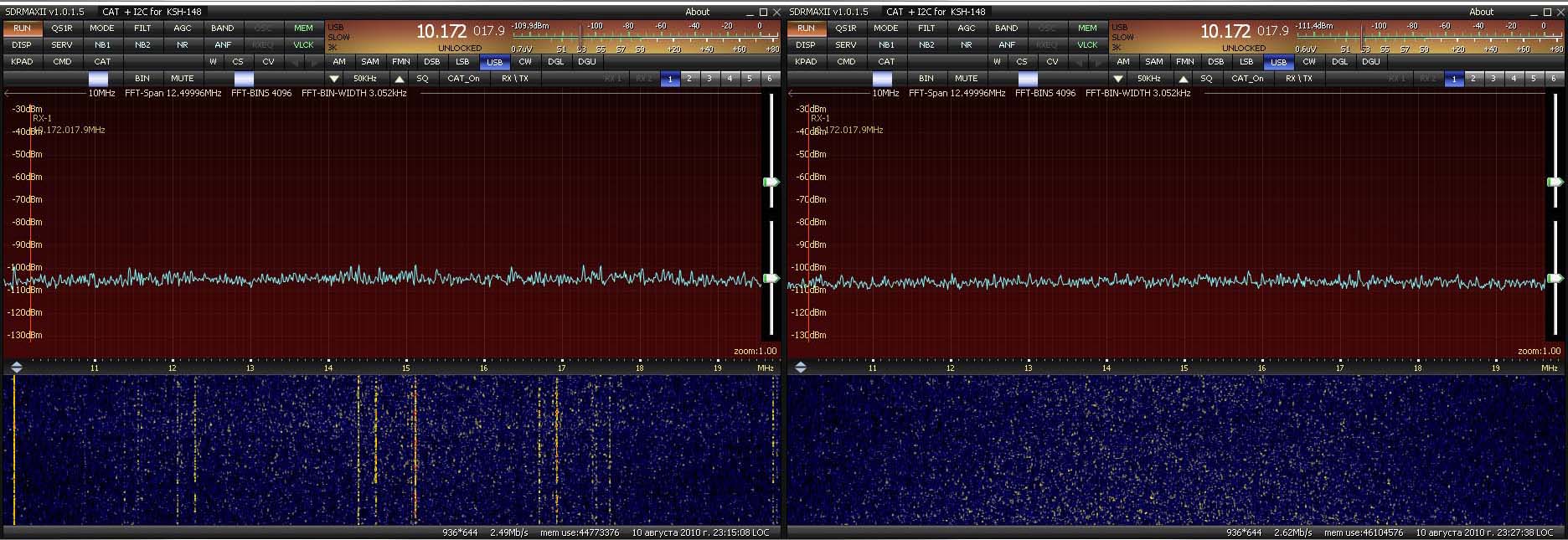Screen dimensions: 1568x540
Task: Select DGU mode in left window
Action: 587,62
